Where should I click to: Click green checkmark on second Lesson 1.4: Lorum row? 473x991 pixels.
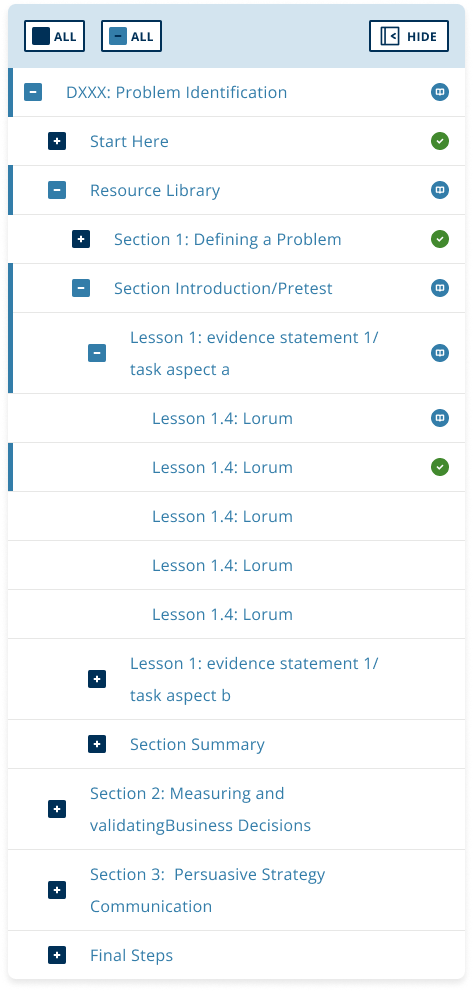click(440, 467)
